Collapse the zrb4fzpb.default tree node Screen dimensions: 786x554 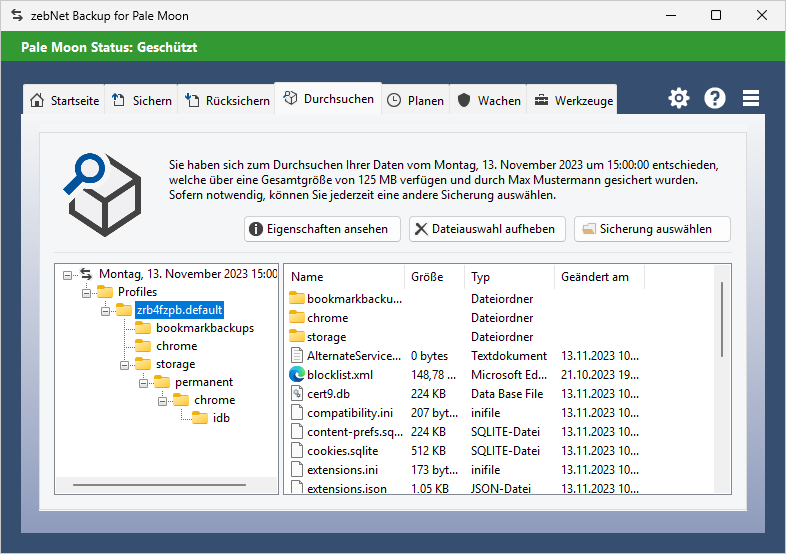pos(105,310)
